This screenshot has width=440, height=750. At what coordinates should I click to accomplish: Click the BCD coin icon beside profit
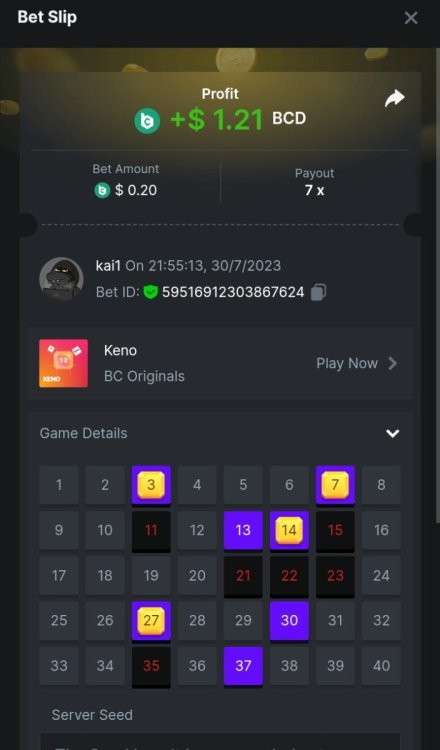pyautogui.click(x=147, y=121)
